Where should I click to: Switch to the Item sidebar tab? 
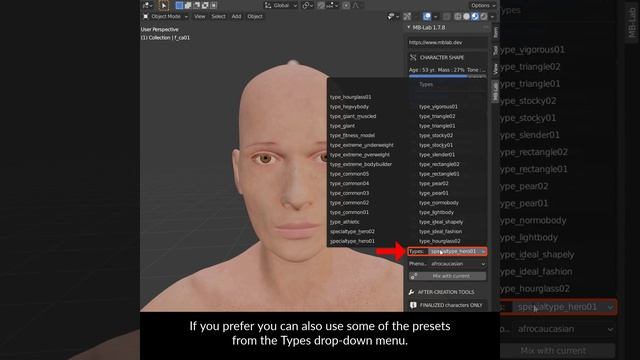point(495,32)
